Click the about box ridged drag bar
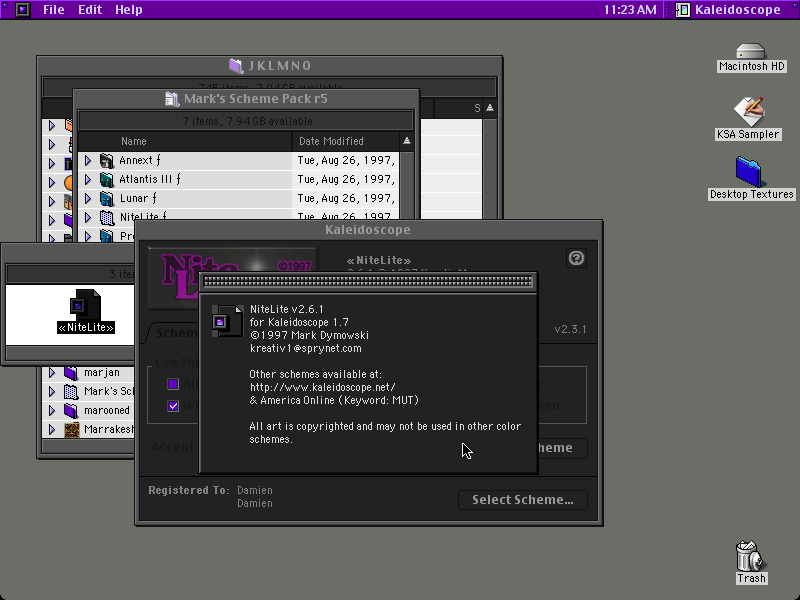This screenshot has width=800, height=600. [x=368, y=281]
